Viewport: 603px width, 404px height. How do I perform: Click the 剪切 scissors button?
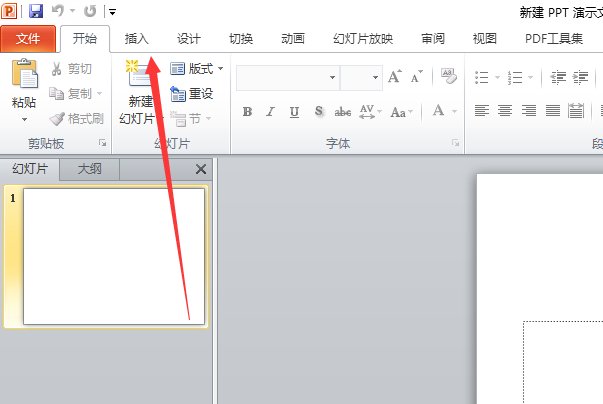click(x=72, y=69)
